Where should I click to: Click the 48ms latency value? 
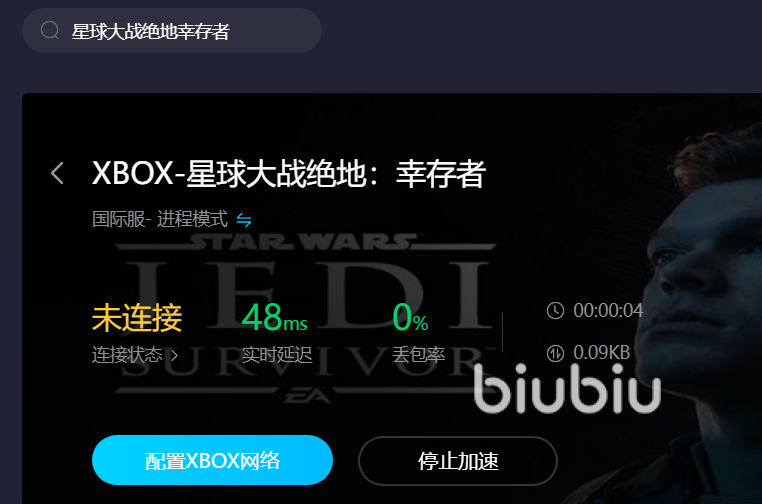pos(275,317)
